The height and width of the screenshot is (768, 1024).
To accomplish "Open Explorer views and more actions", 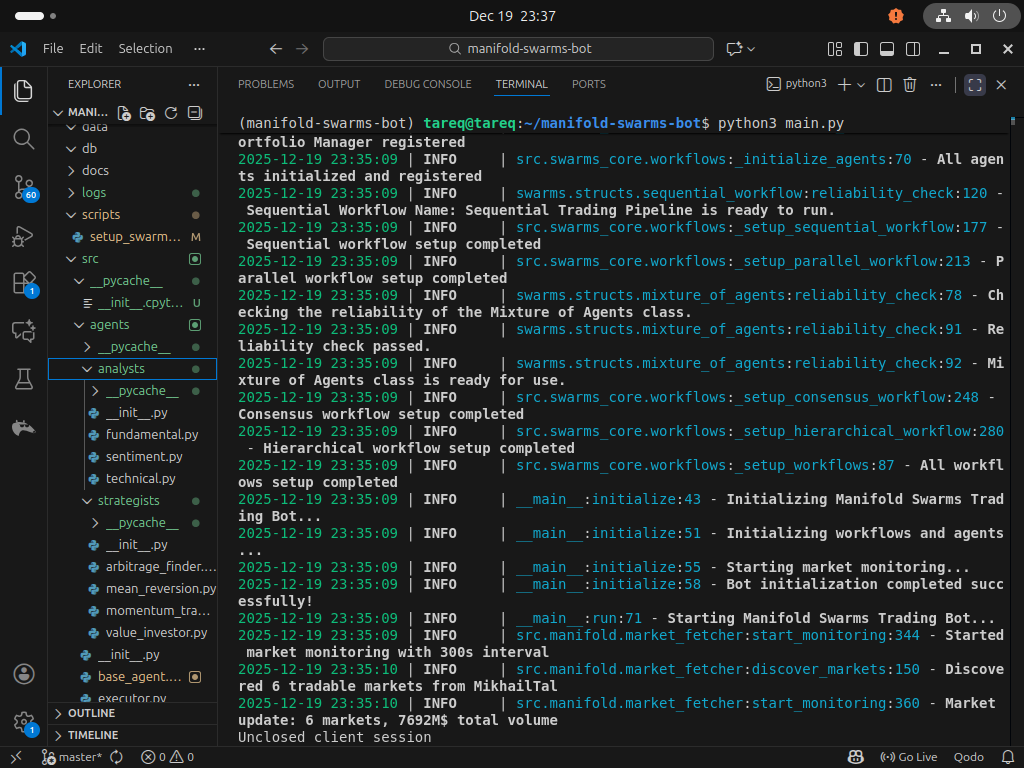I will coord(194,84).
